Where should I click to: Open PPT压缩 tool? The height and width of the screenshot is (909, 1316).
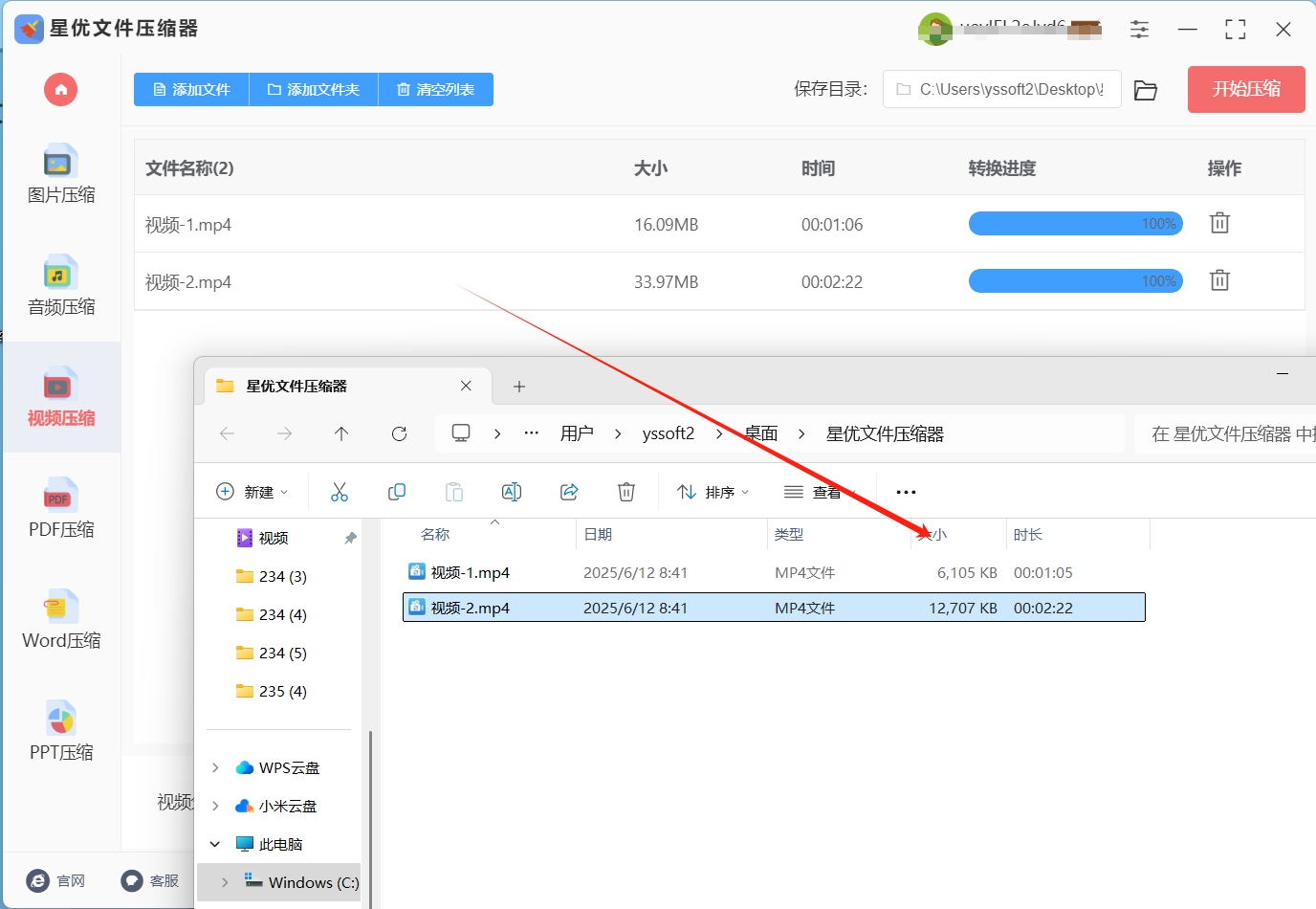point(61,731)
